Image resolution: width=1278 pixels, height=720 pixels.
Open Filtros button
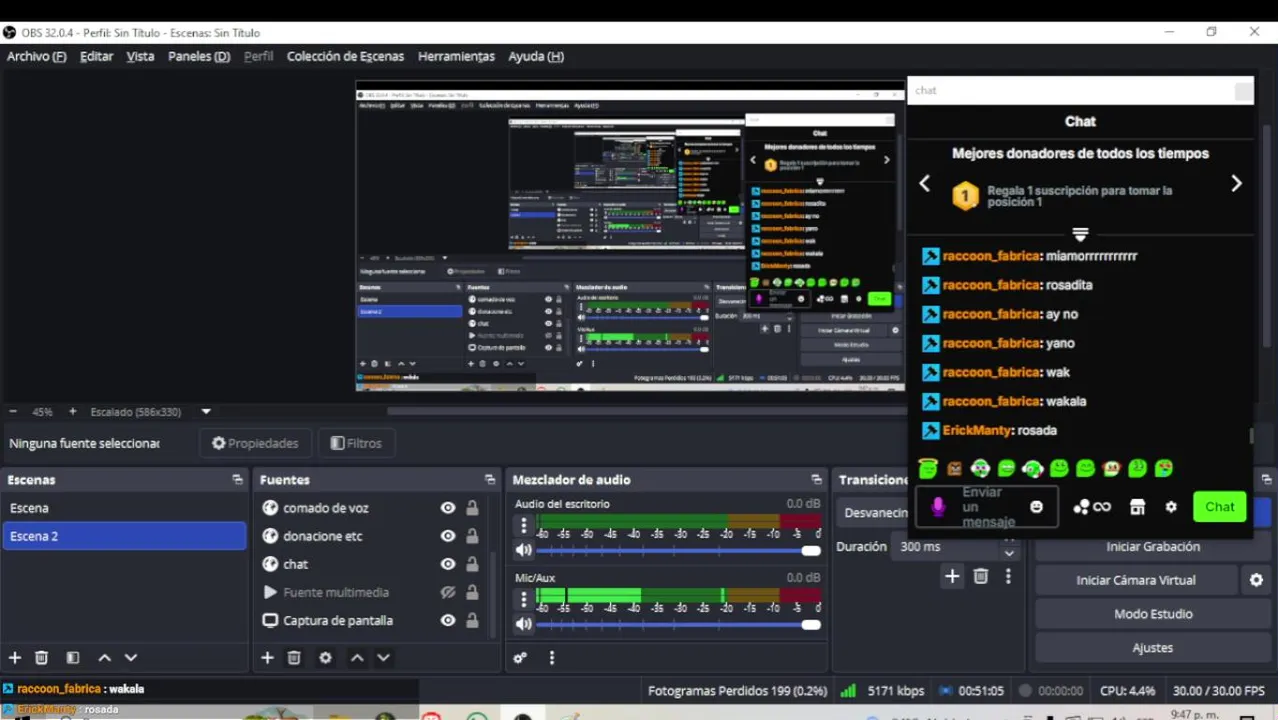(x=356, y=443)
